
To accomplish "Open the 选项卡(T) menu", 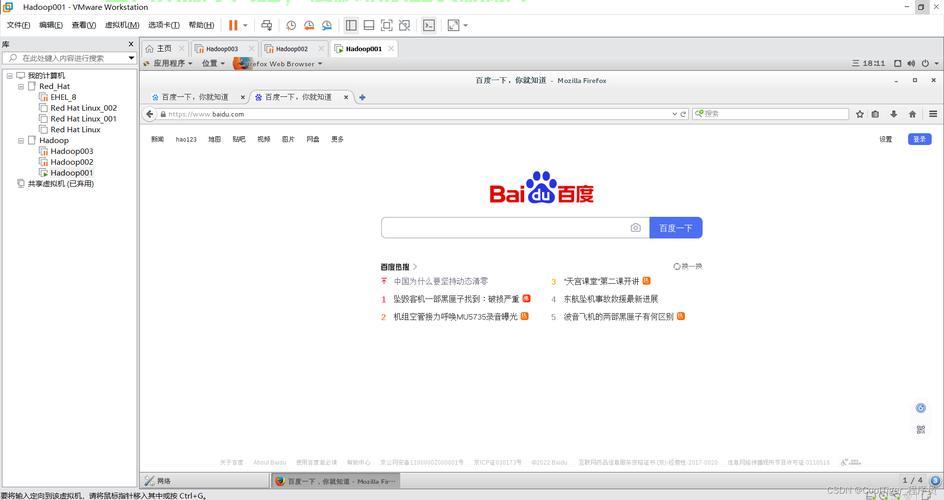I will pyautogui.click(x=164, y=25).
